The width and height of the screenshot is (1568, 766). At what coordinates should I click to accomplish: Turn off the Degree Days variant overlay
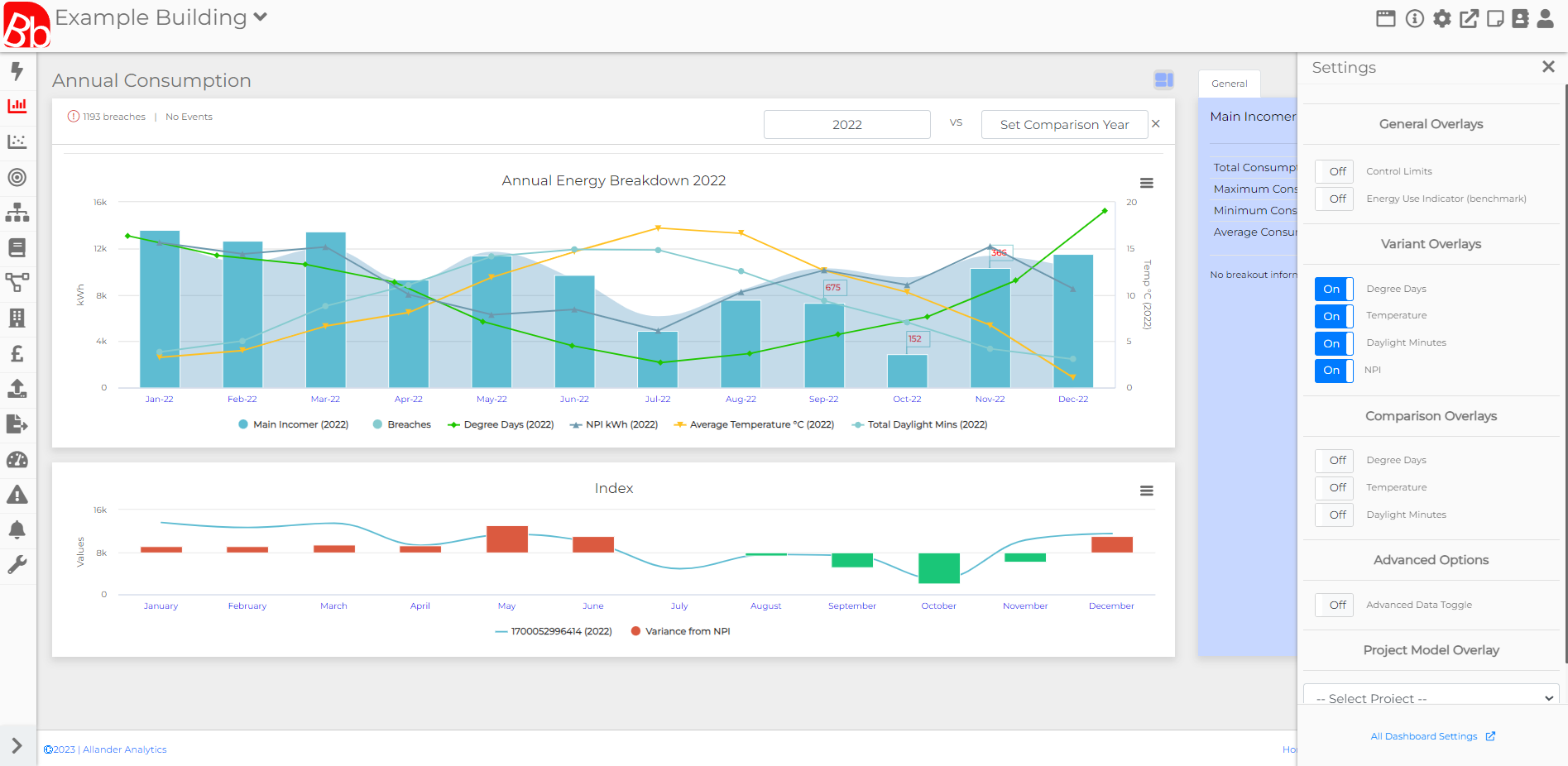point(1332,289)
